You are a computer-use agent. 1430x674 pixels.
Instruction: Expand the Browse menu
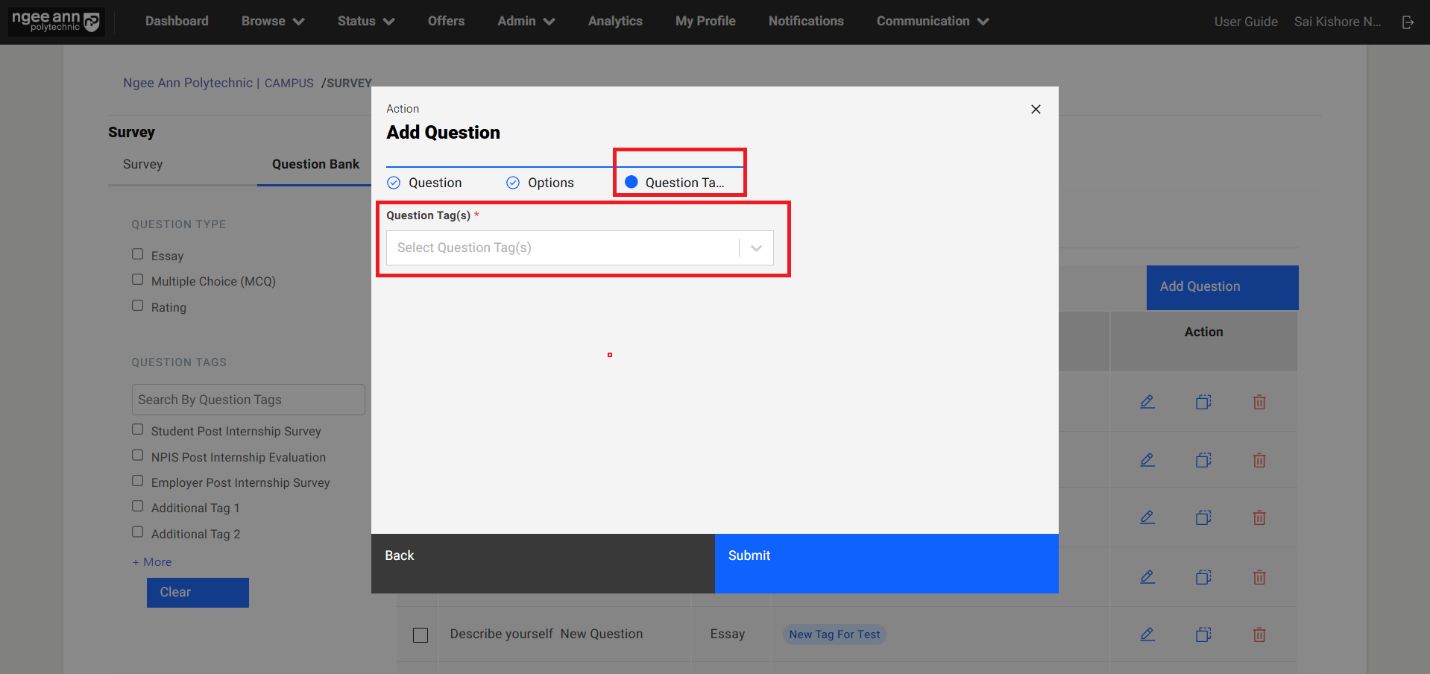click(x=272, y=21)
